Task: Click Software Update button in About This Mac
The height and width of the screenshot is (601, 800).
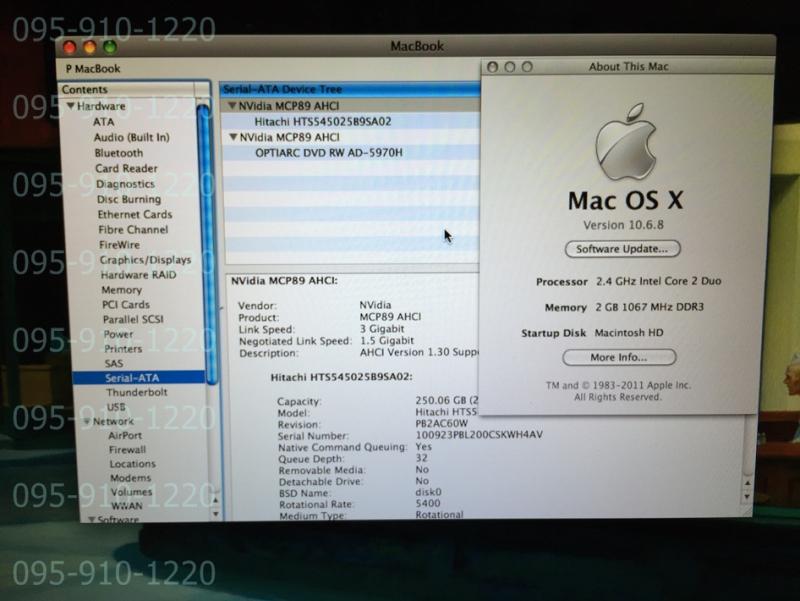Action: tap(622, 249)
